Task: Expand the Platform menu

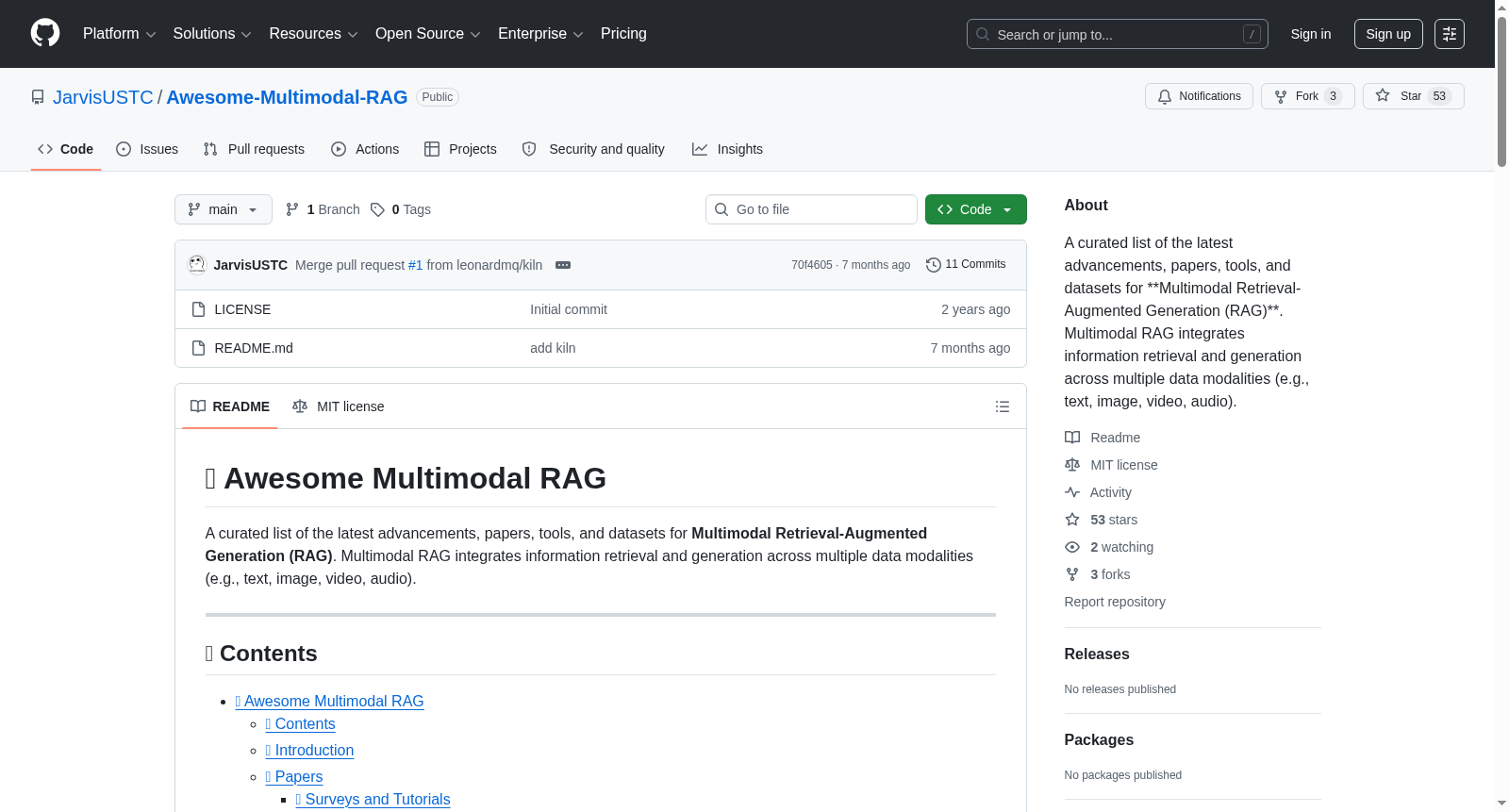Action: click(x=119, y=34)
